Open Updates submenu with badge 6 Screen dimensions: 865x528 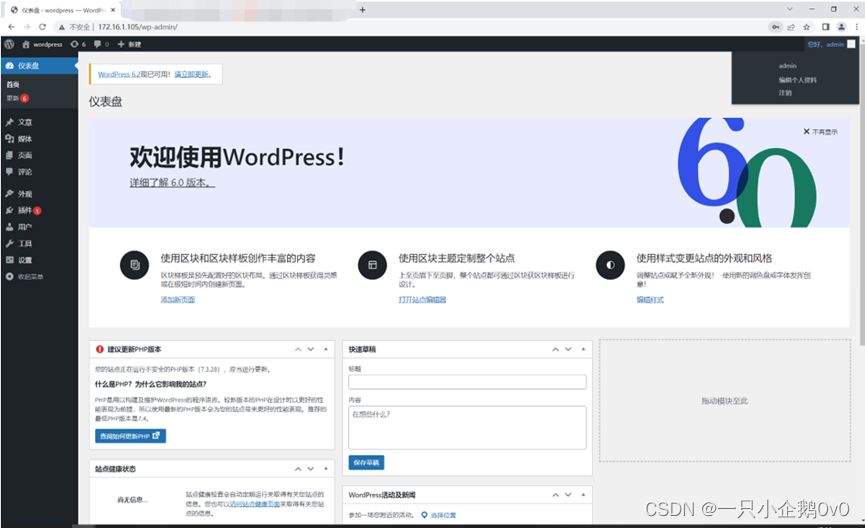(x=18, y=98)
